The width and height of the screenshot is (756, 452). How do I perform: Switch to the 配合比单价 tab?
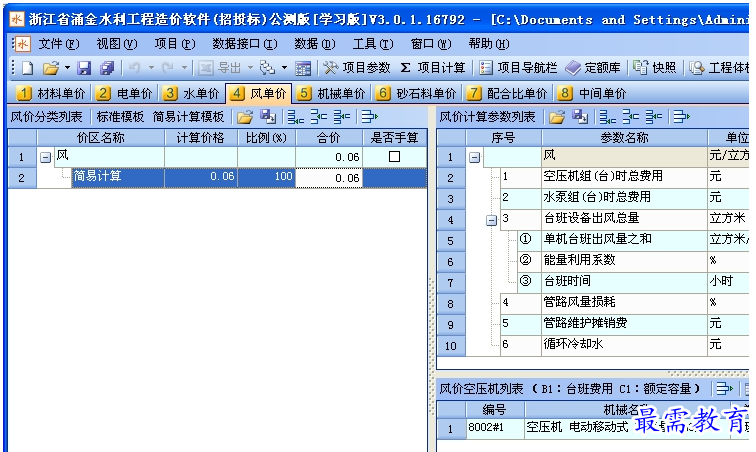506,93
